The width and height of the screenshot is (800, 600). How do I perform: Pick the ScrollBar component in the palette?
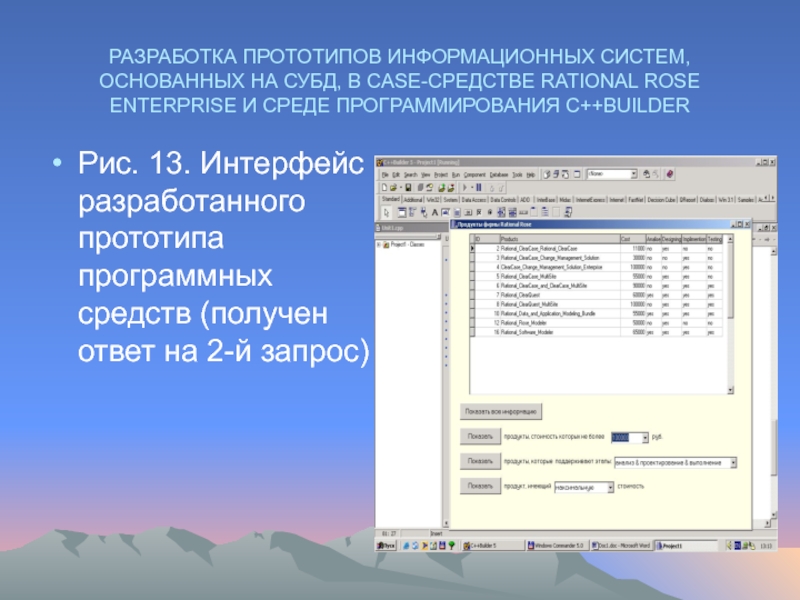[523, 212]
